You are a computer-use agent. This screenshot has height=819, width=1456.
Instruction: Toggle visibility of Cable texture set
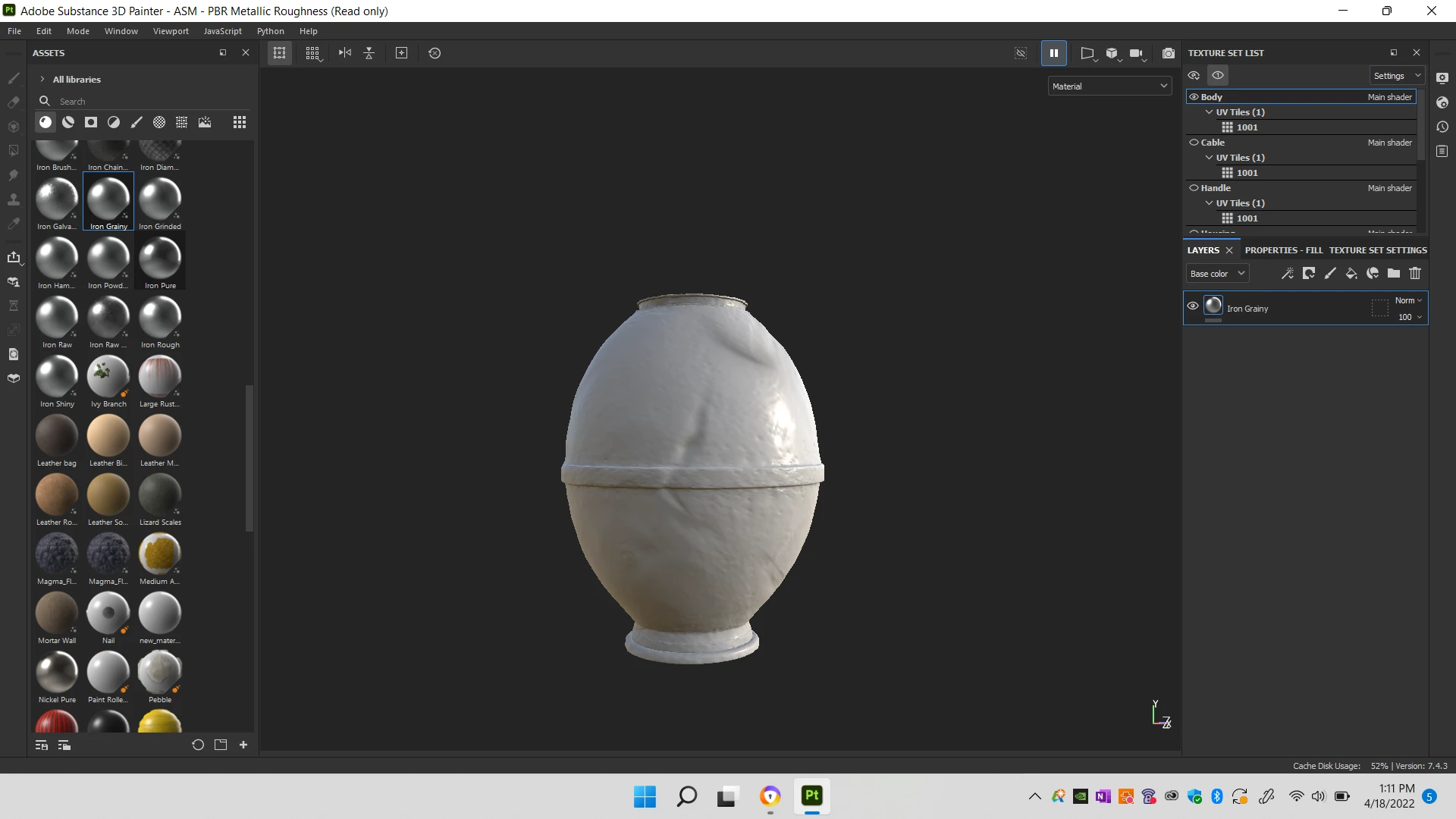pos(1194,143)
